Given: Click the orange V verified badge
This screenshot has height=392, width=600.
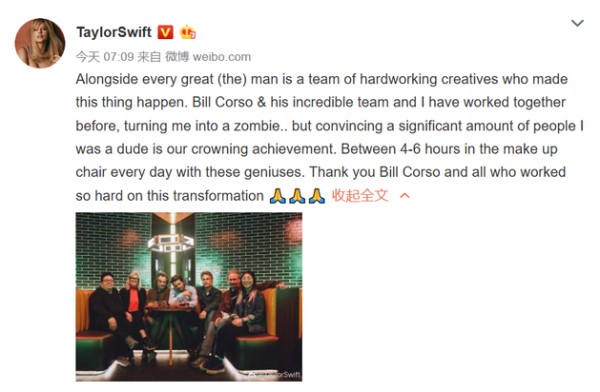Looking at the screenshot, I should tap(165, 32).
